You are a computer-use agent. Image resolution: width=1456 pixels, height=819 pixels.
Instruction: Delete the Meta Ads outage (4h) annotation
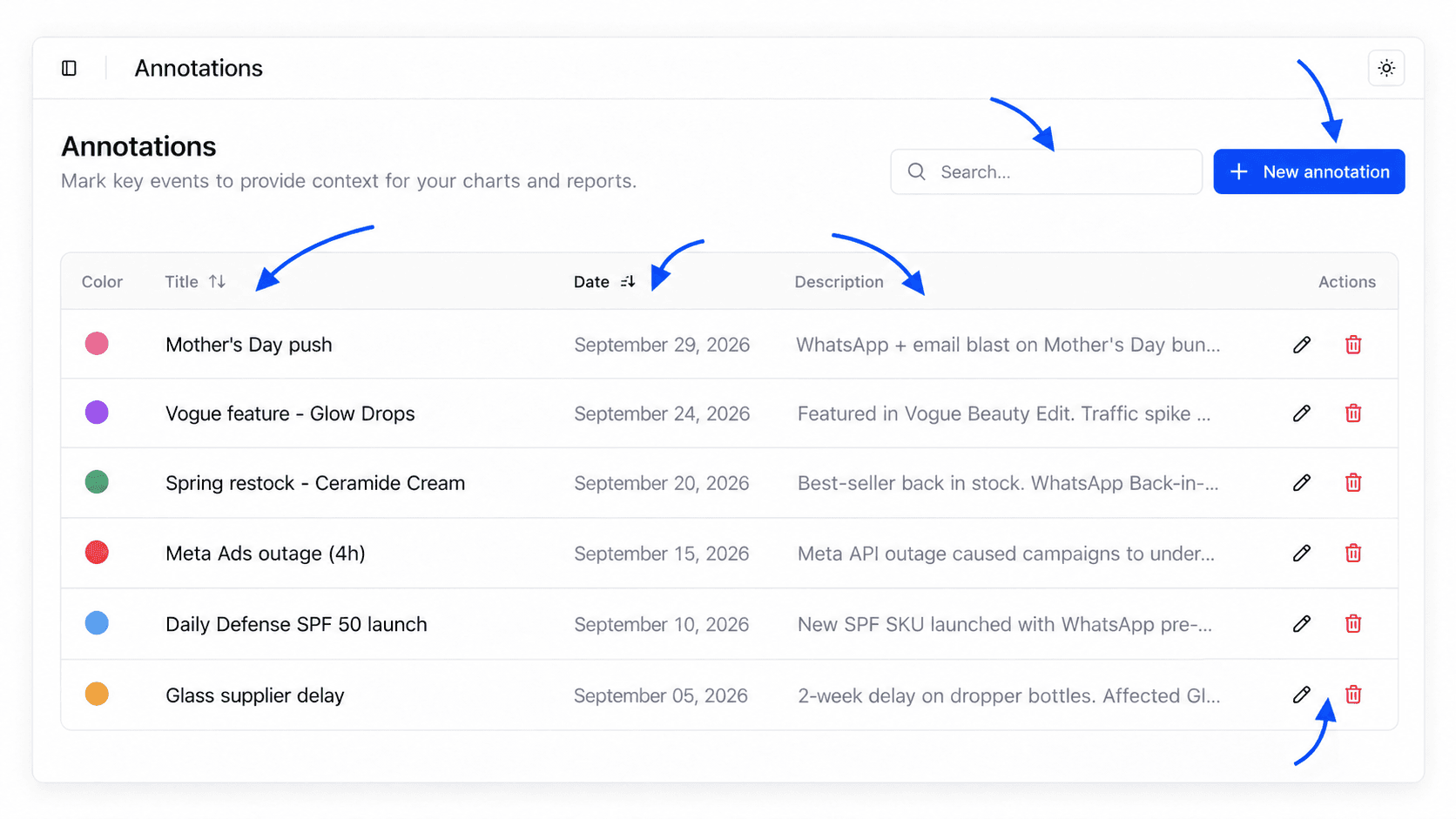pos(1353,553)
